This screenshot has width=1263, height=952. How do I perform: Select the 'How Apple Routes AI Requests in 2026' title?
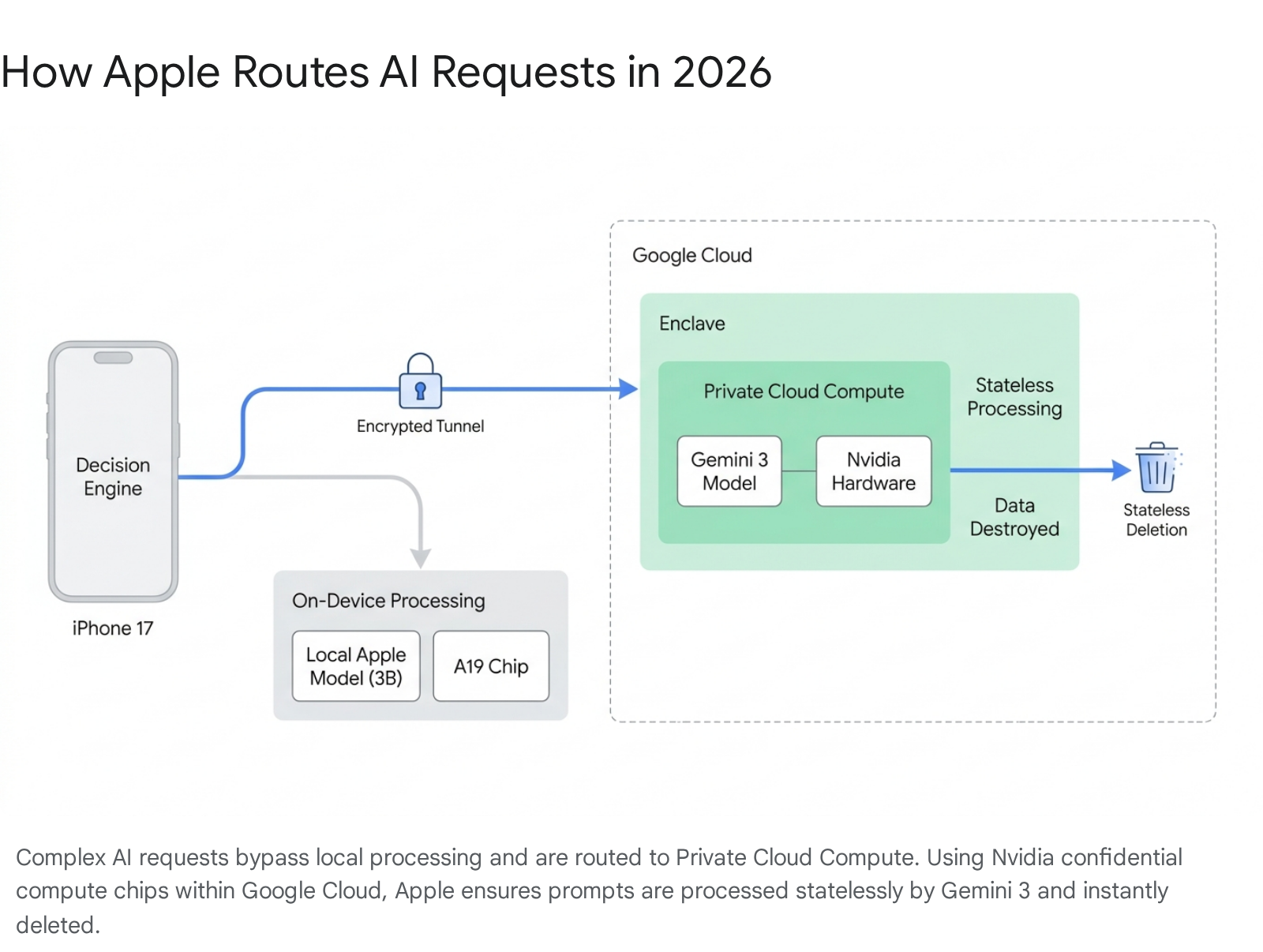click(x=386, y=72)
